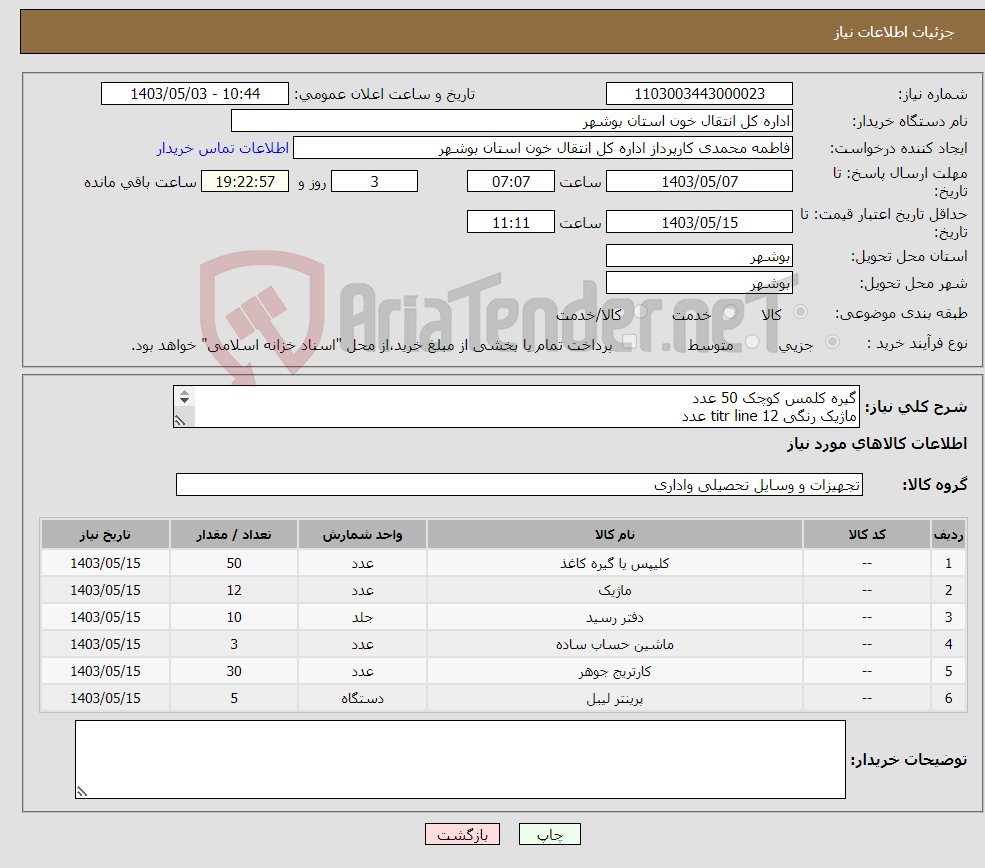Screen dimensions: 985x868
Task: Click the جزئیات اطلاعات نیاز header title
Action: click(x=894, y=32)
